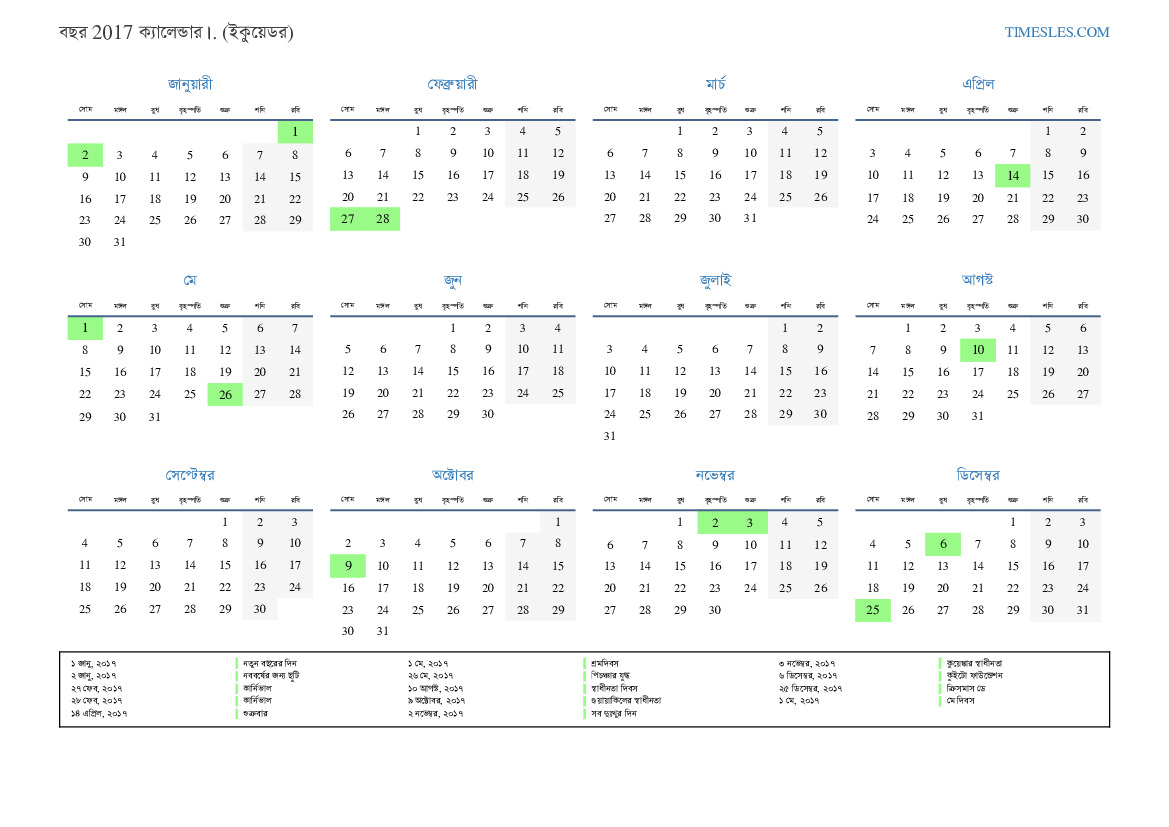Select highlighted May 26 date

click(225, 394)
